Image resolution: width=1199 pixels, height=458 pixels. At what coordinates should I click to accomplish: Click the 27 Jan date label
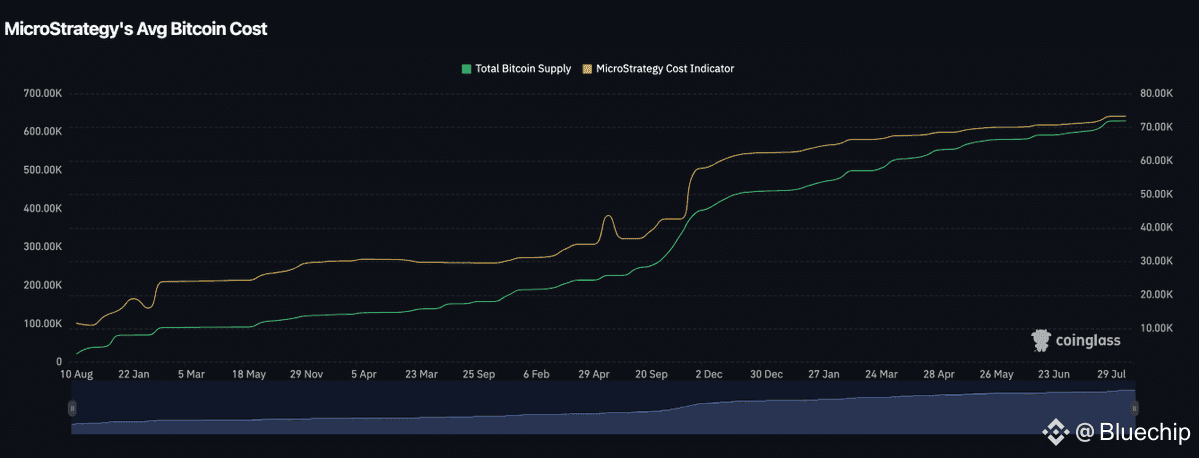coord(824,375)
